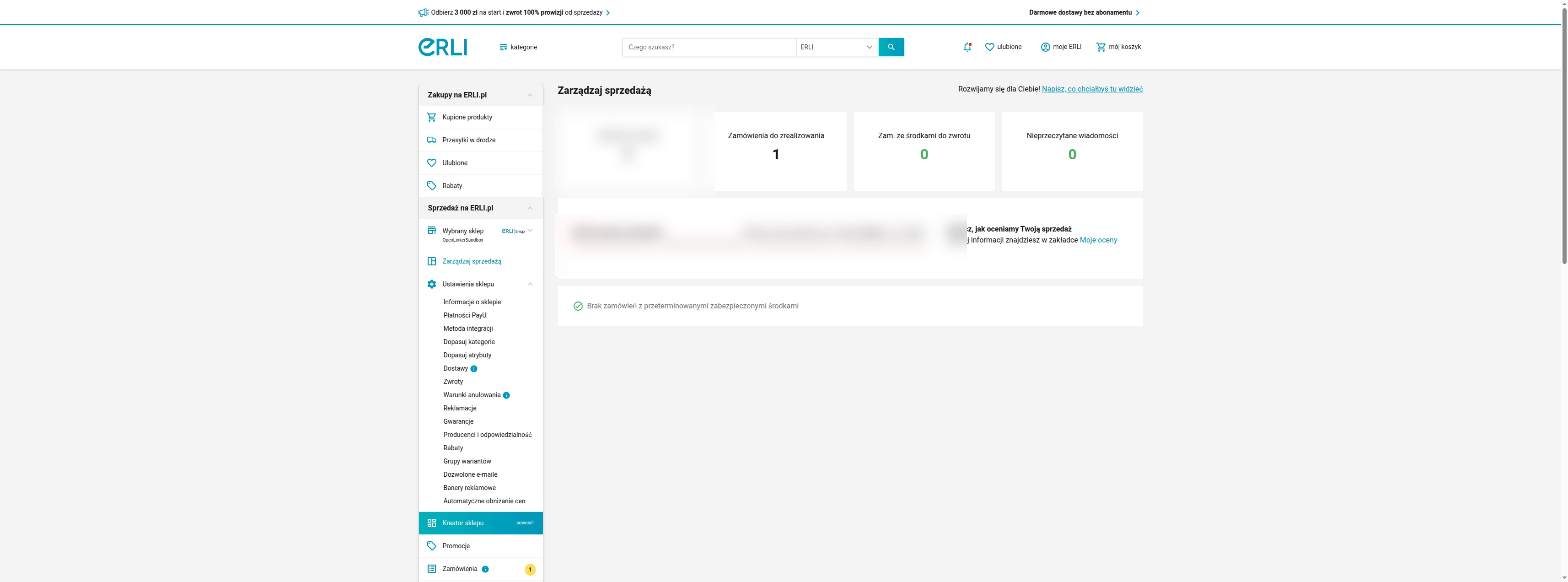The height and width of the screenshot is (582, 1568).
Task: Open Dozwolone e-maile
Action: coord(470,475)
